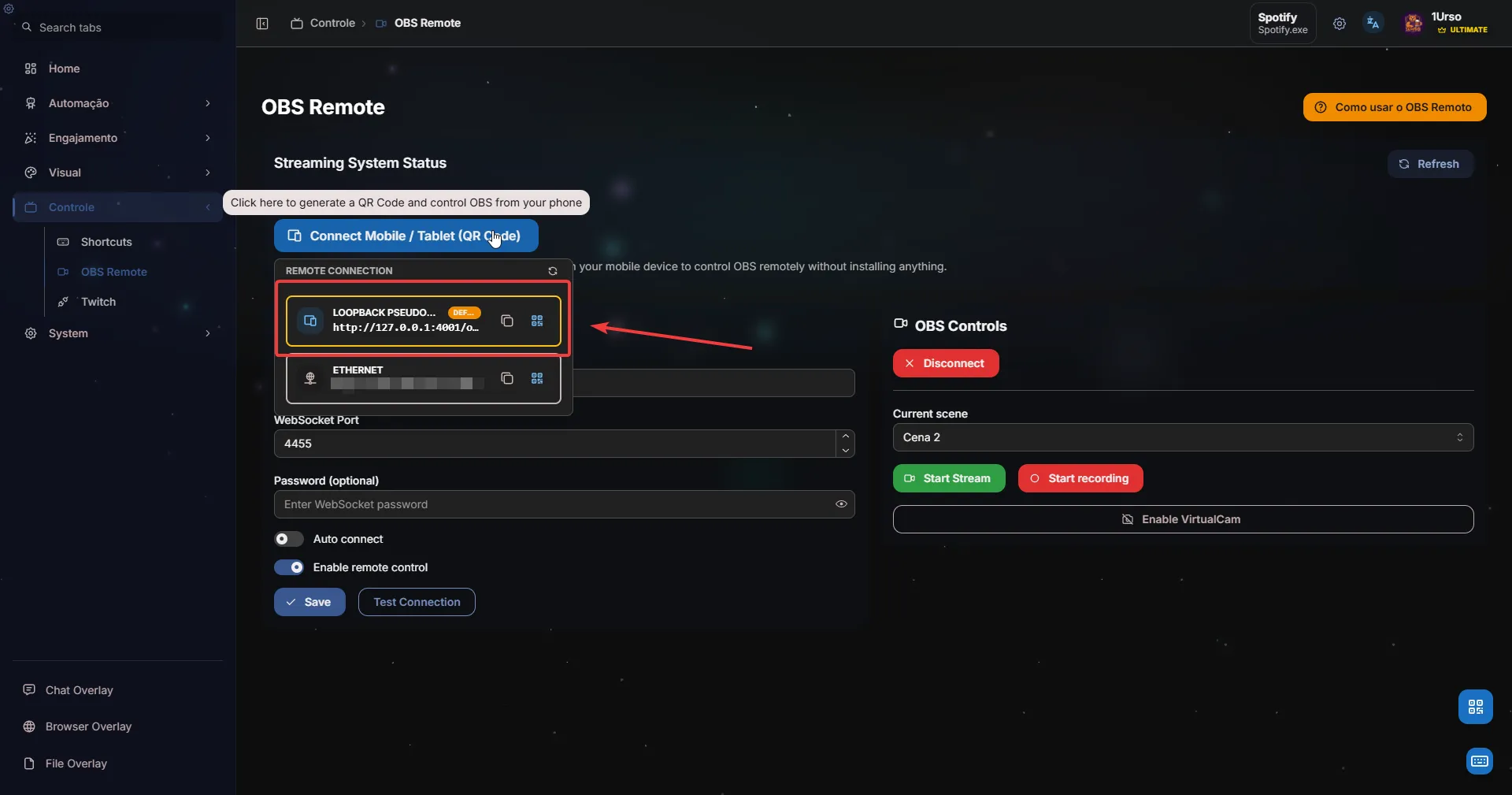Expand the Automação sidebar section
Viewport: 1512px width, 795px height.
coord(118,103)
